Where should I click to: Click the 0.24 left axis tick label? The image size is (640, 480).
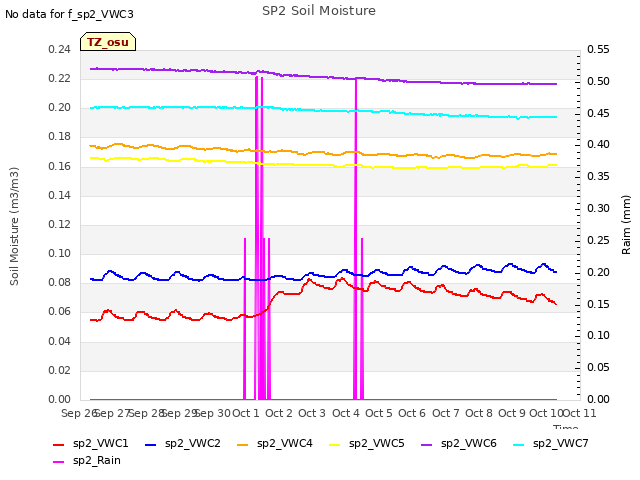[x=60, y=49]
